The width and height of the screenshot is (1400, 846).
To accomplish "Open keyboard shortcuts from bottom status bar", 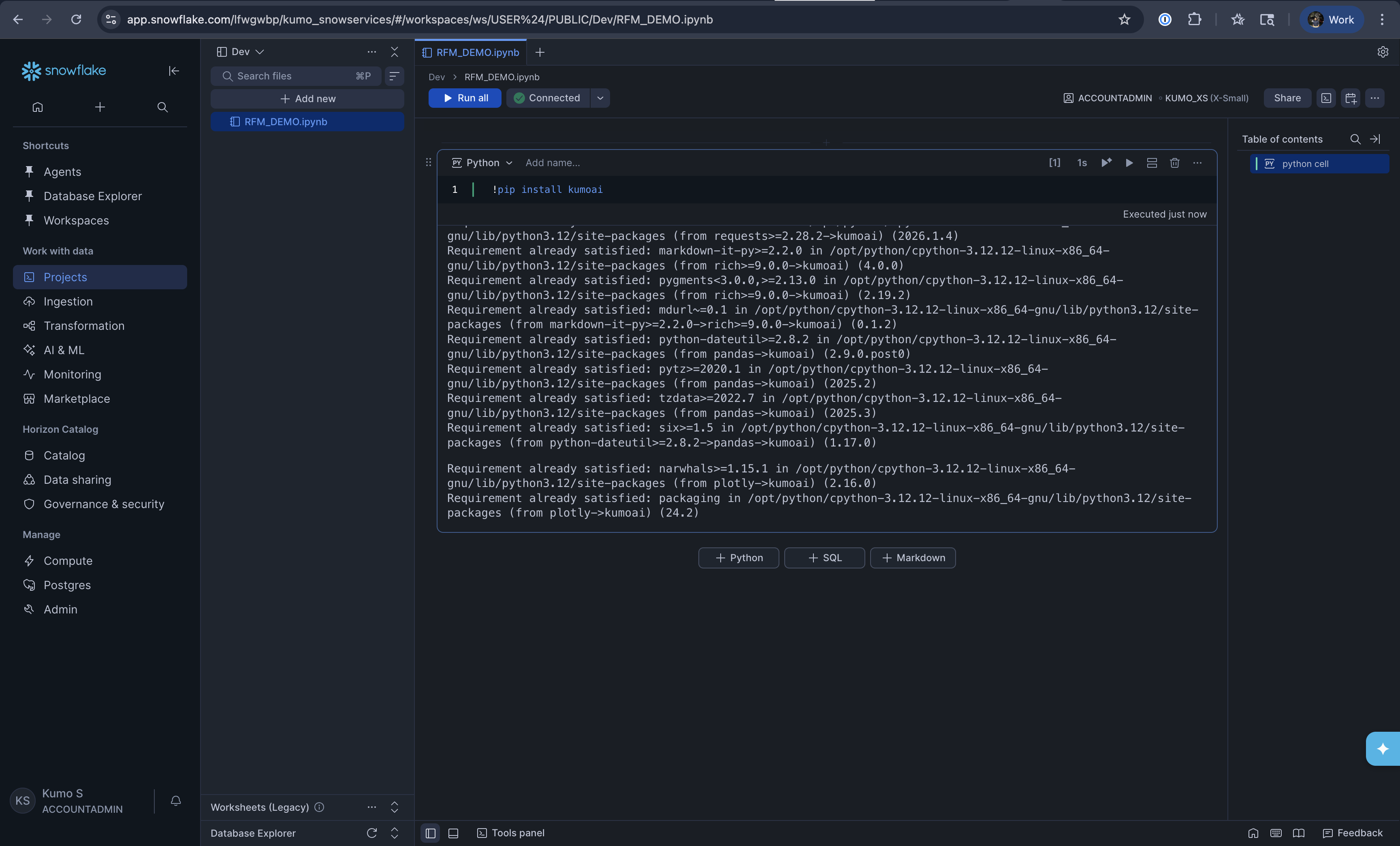I will pos(1276,833).
